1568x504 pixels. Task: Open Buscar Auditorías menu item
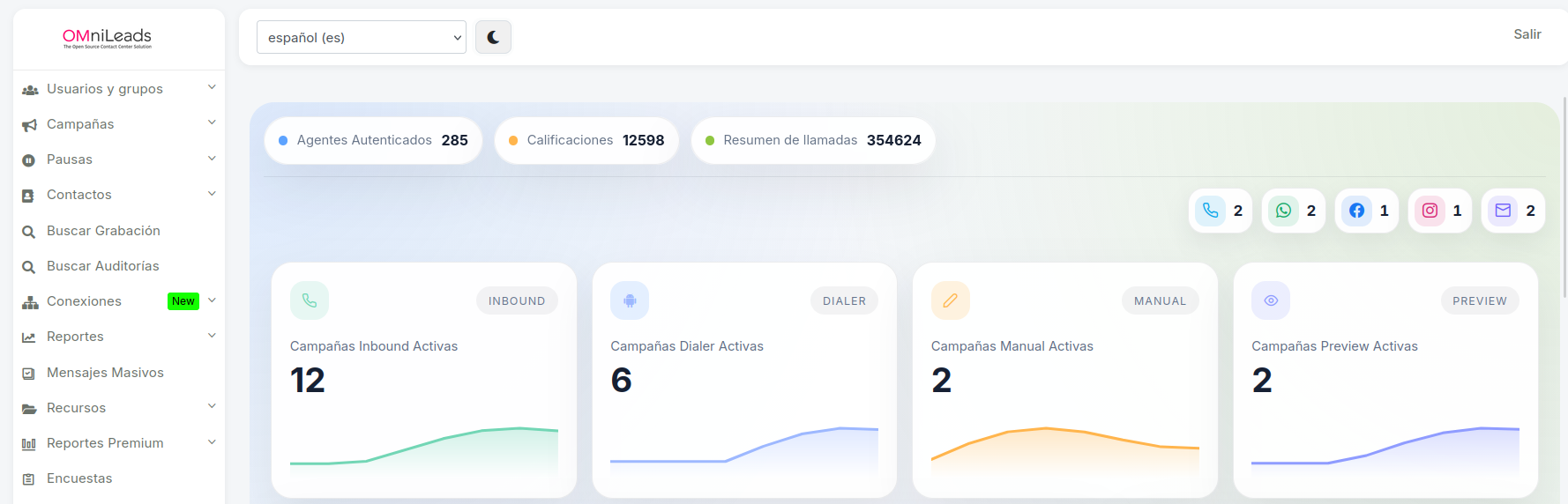click(119, 266)
